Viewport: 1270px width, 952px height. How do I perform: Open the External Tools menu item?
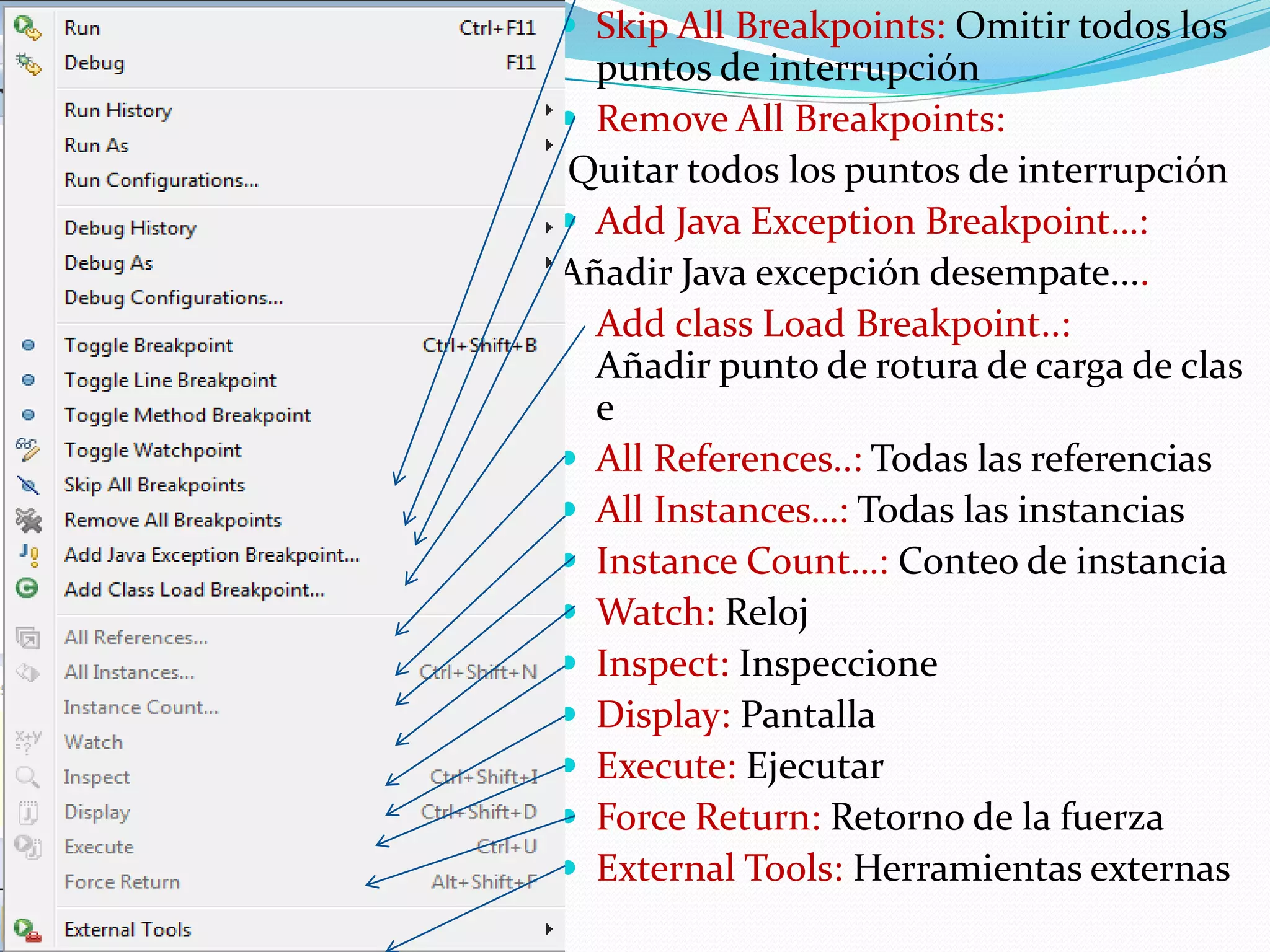click(x=128, y=929)
